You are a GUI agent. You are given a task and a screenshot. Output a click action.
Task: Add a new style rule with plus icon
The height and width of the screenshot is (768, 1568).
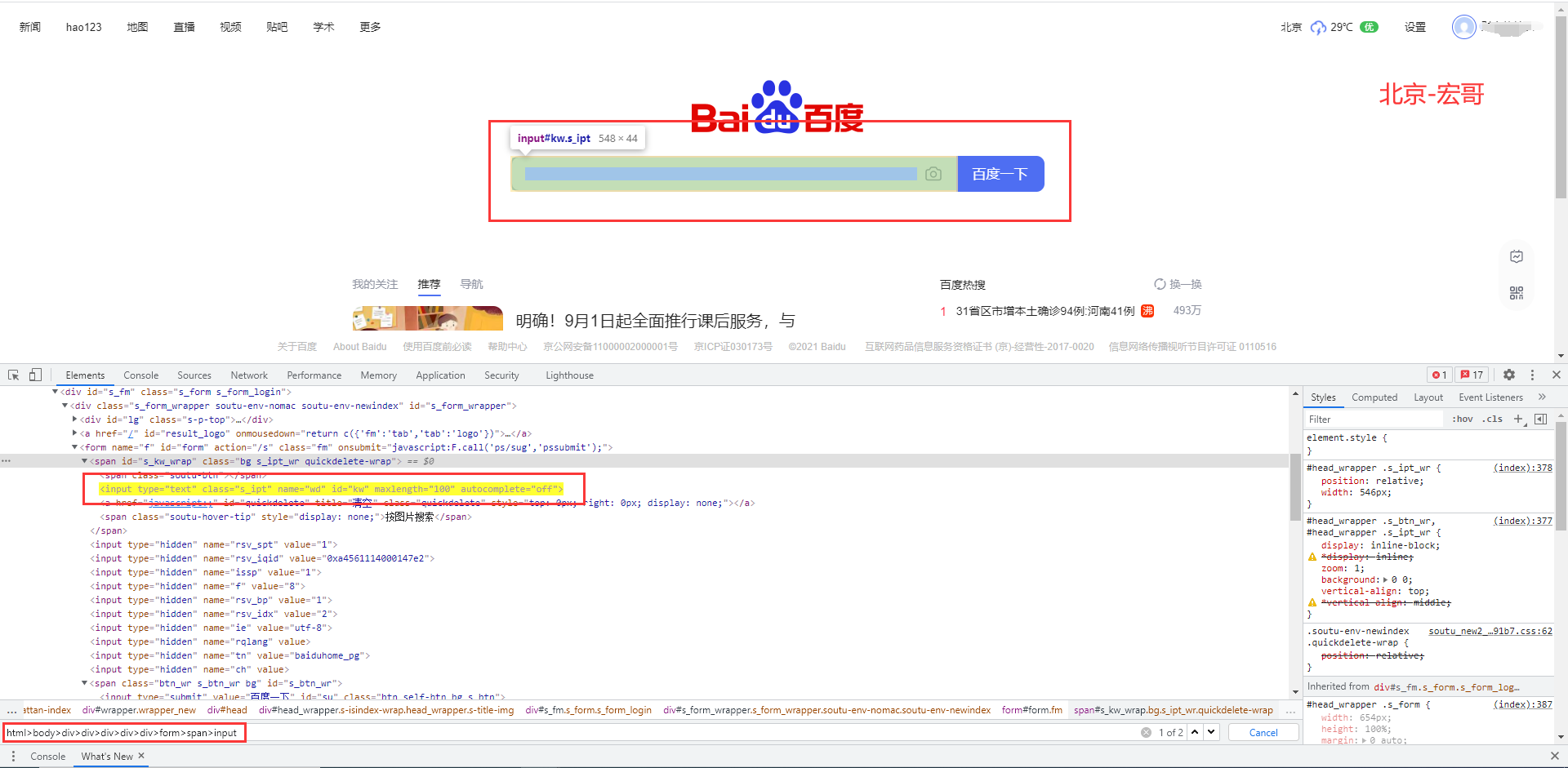coord(1518,419)
